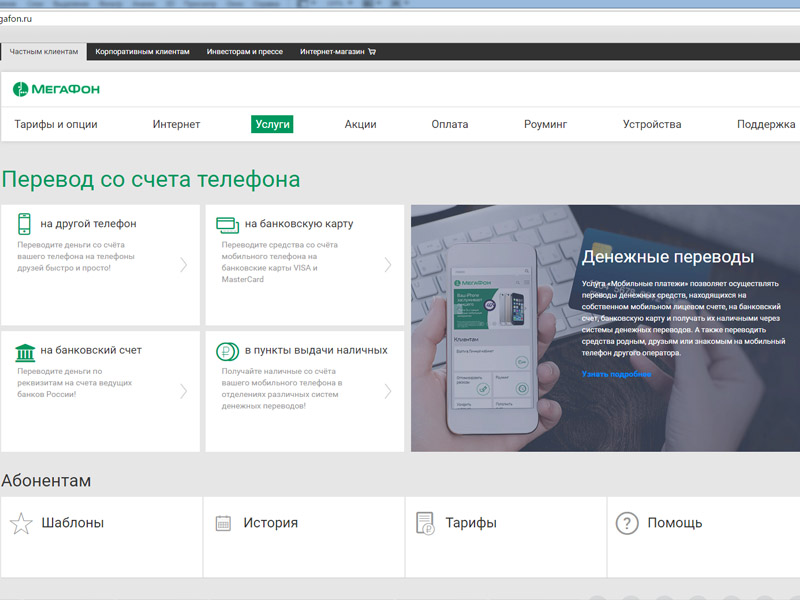Click the ruble coin cash pickup icon
Image resolution: width=800 pixels, height=600 pixels.
[227, 351]
